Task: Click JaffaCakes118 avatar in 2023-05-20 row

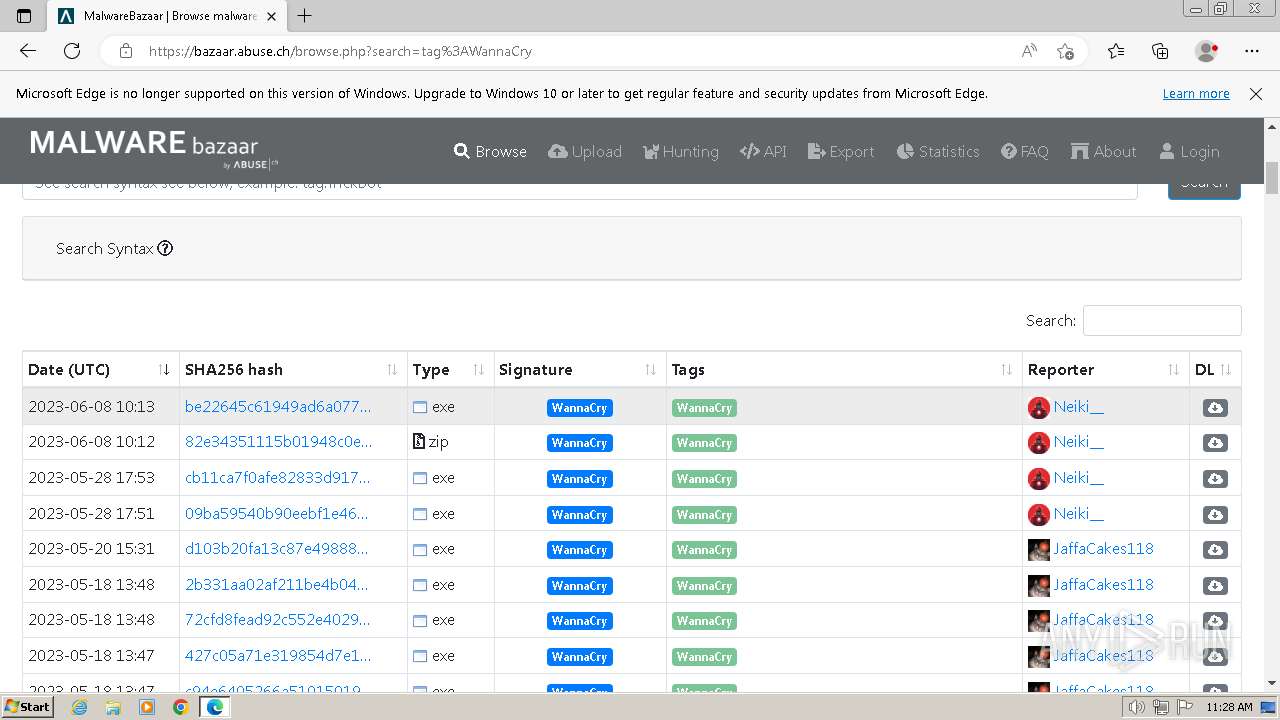Action: pos(1039,549)
